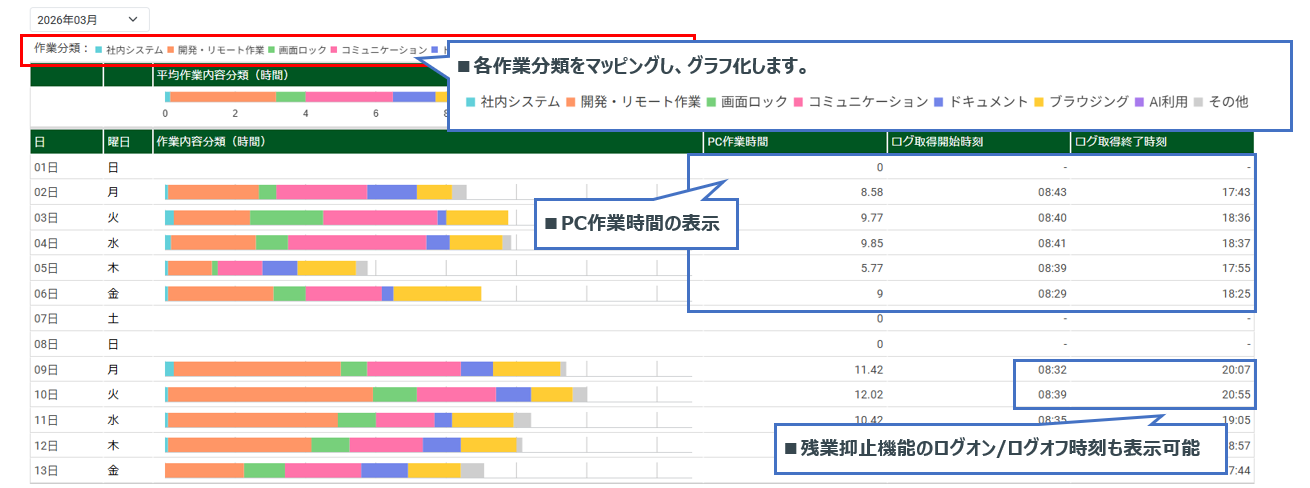Click end time 17:55 in the 05日 row
The width and height of the screenshot is (1310, 488).
point(1235,268)
